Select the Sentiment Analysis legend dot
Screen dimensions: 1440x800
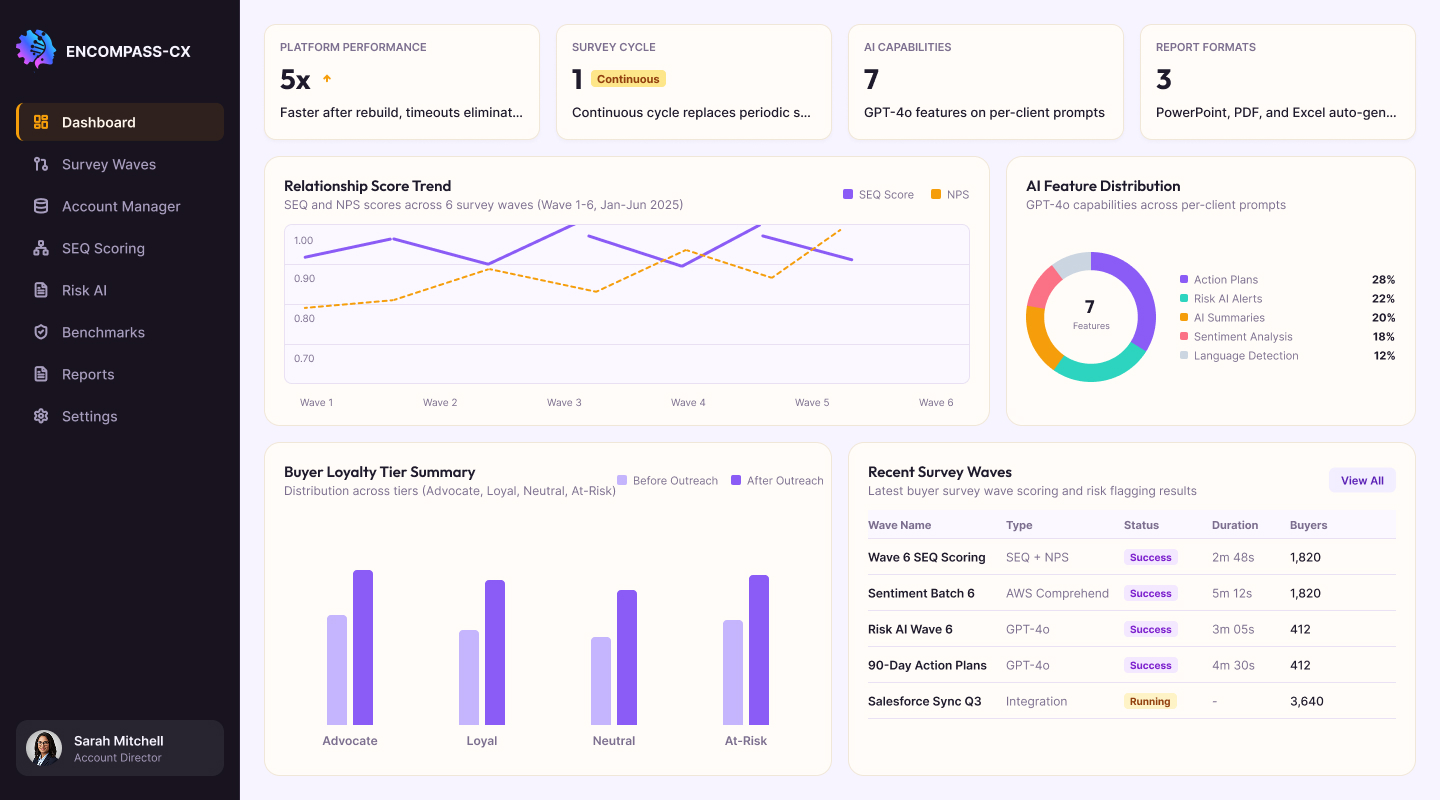(x=1184, y=337)
